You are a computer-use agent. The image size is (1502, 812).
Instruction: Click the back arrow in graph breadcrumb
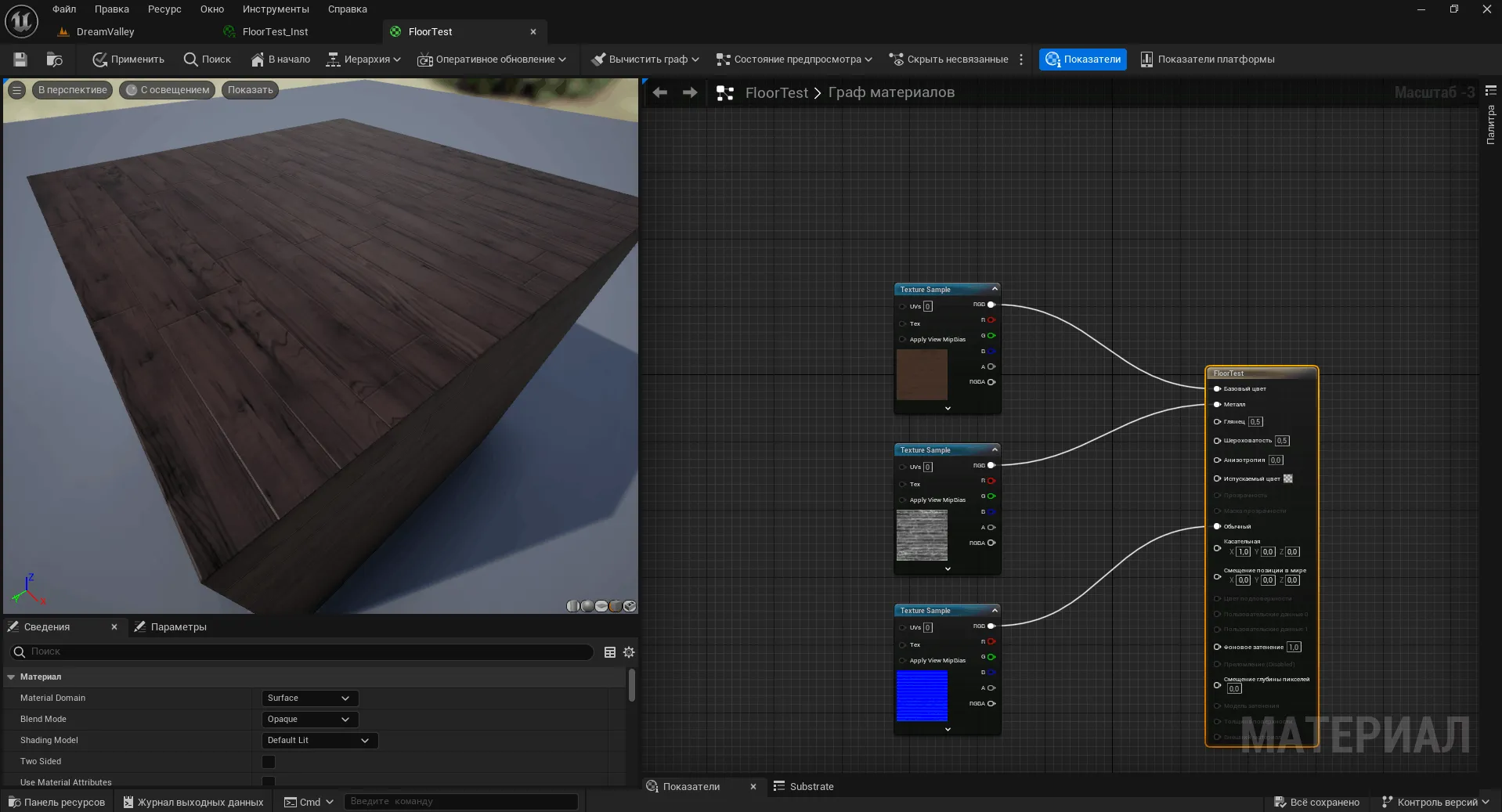660,92
